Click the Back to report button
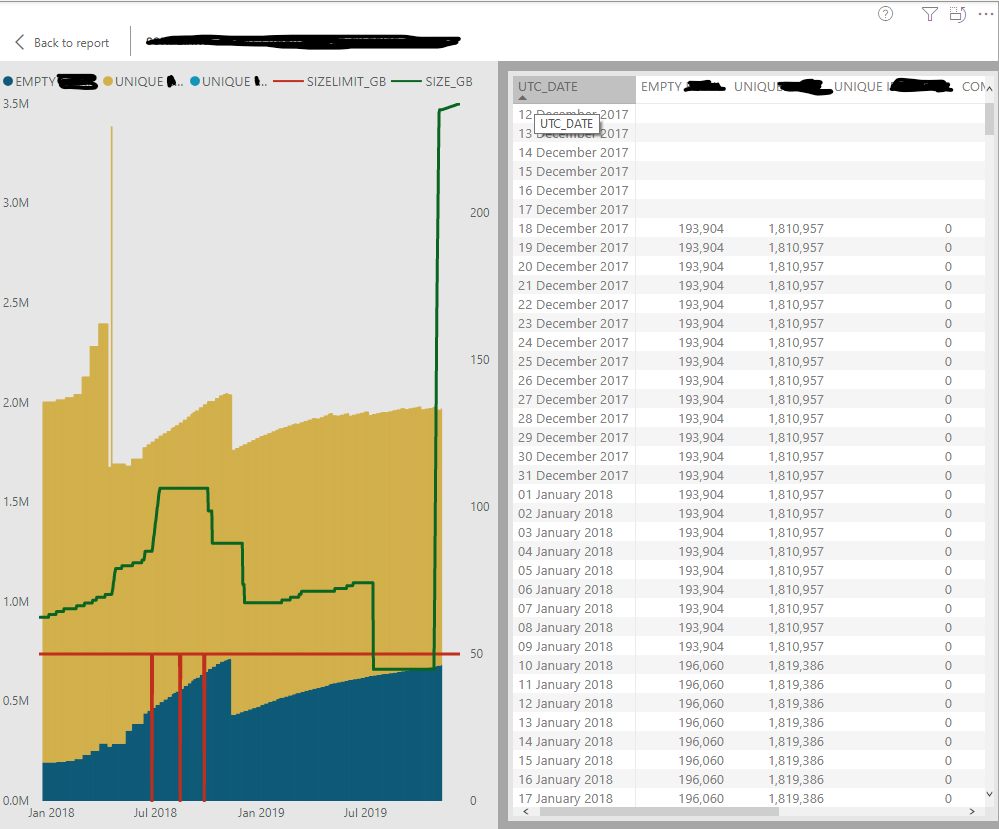Image resolution: width=999 pixels, height=829 pixels. (62, 43)
